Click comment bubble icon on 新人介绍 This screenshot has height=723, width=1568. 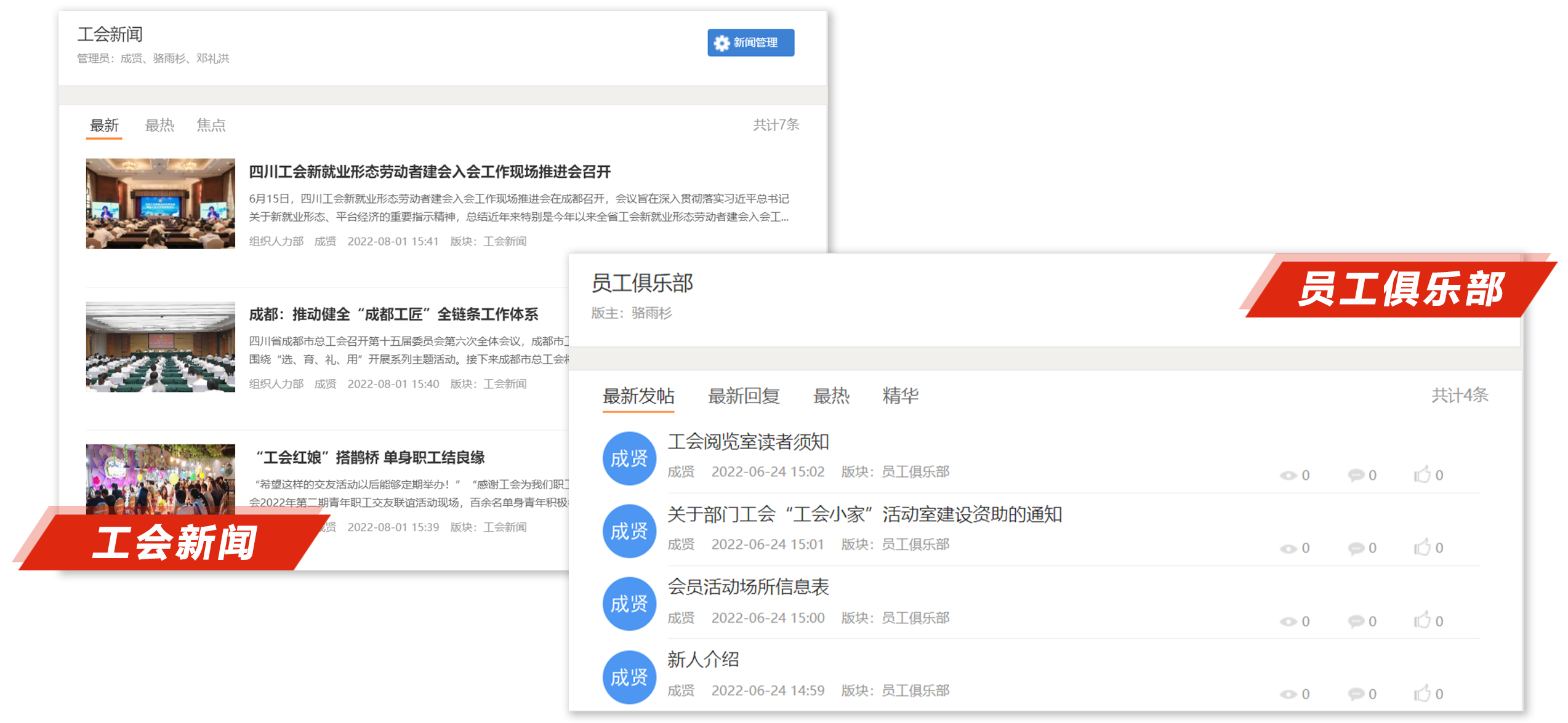[1356, 693]
